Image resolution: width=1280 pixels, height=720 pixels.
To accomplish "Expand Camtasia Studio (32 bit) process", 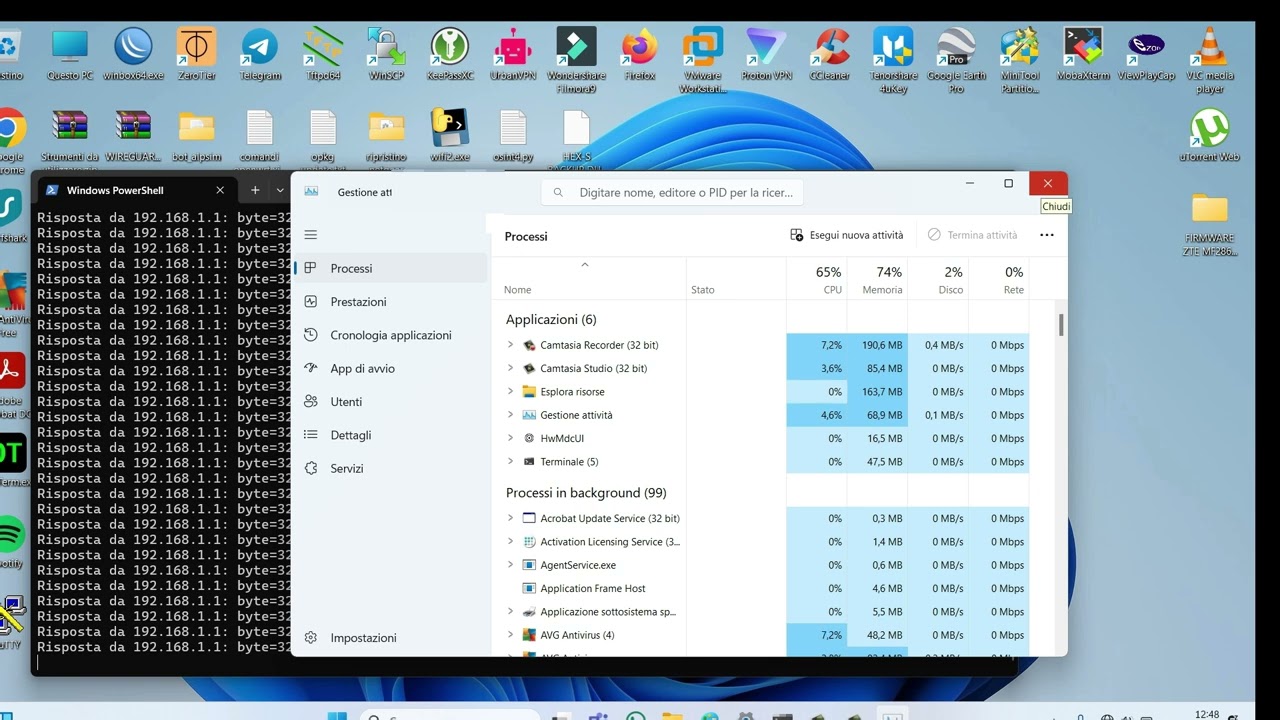I will pyautogui.click(x=510, y=368).
